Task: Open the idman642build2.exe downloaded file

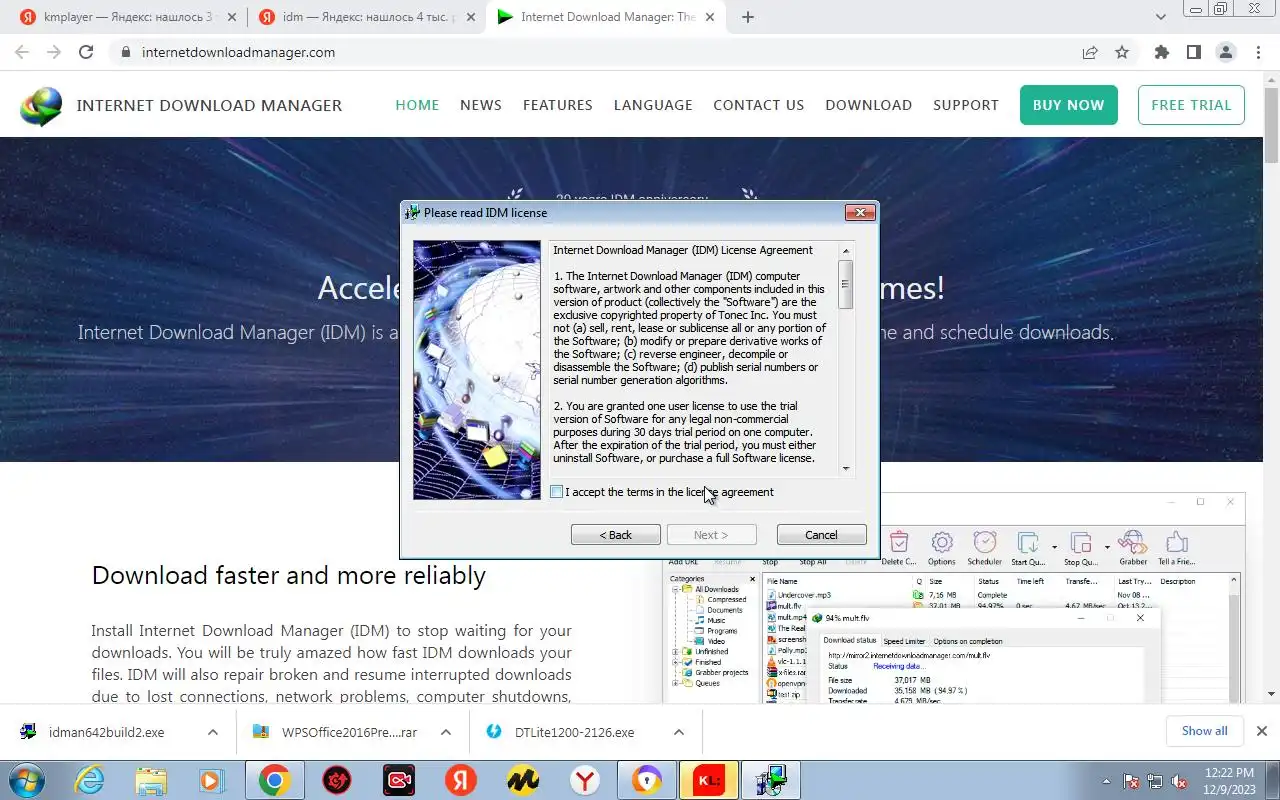Action: point(106,732)
